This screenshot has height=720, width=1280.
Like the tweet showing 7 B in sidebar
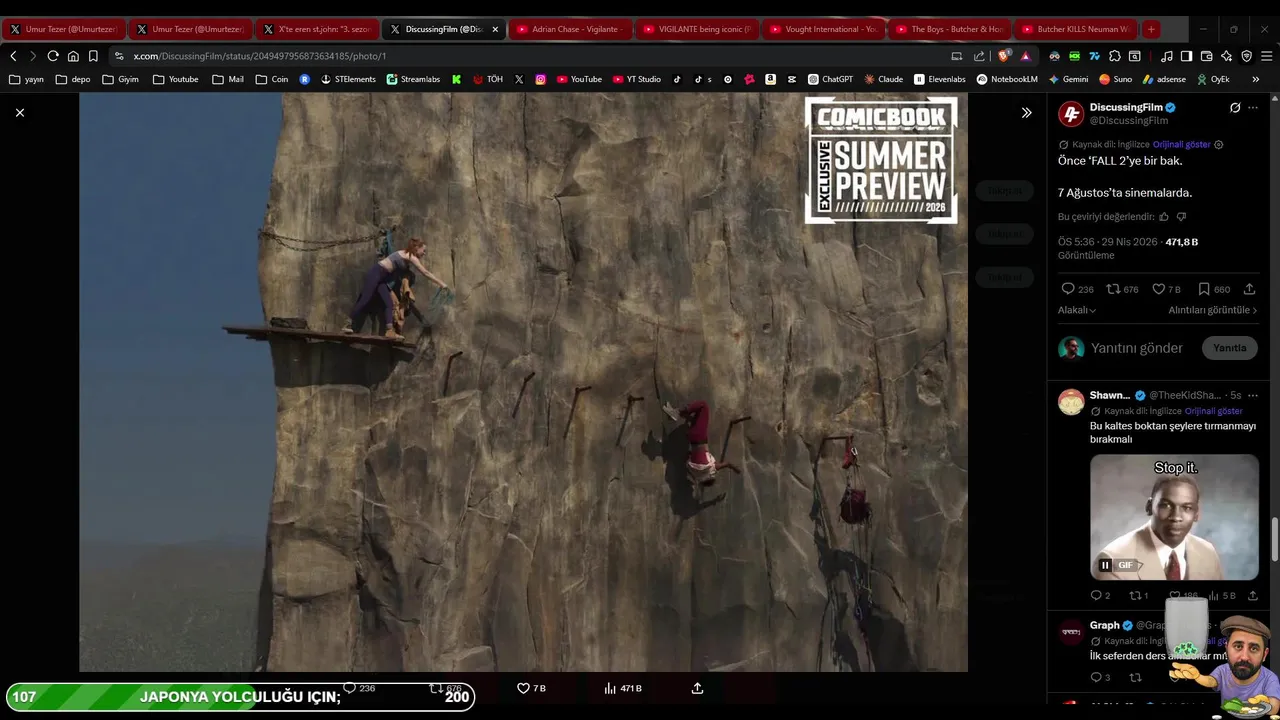click(1166, 289)
